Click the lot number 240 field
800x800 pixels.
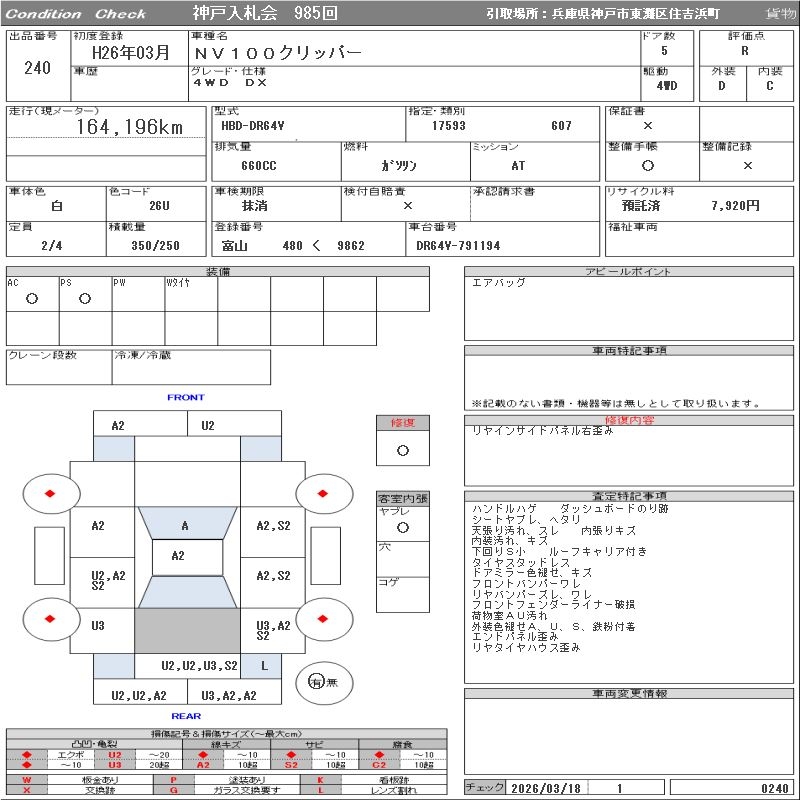coord(37,68)
